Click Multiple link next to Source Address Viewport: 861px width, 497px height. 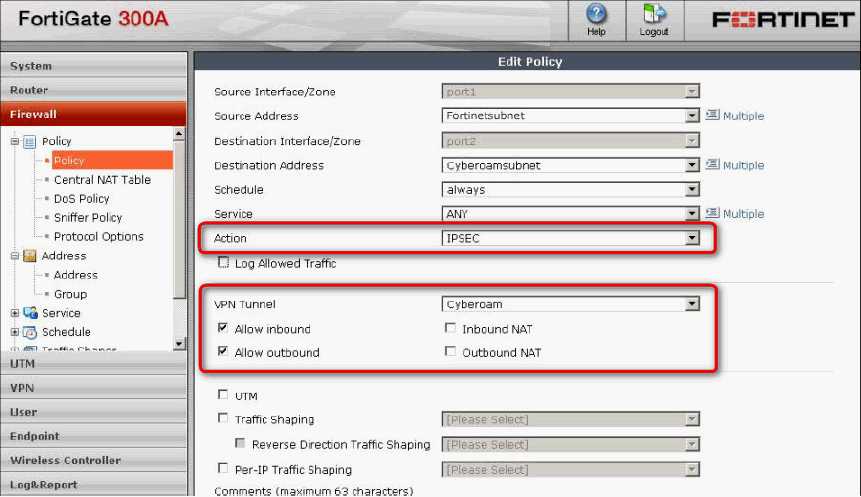coord(743,116)
